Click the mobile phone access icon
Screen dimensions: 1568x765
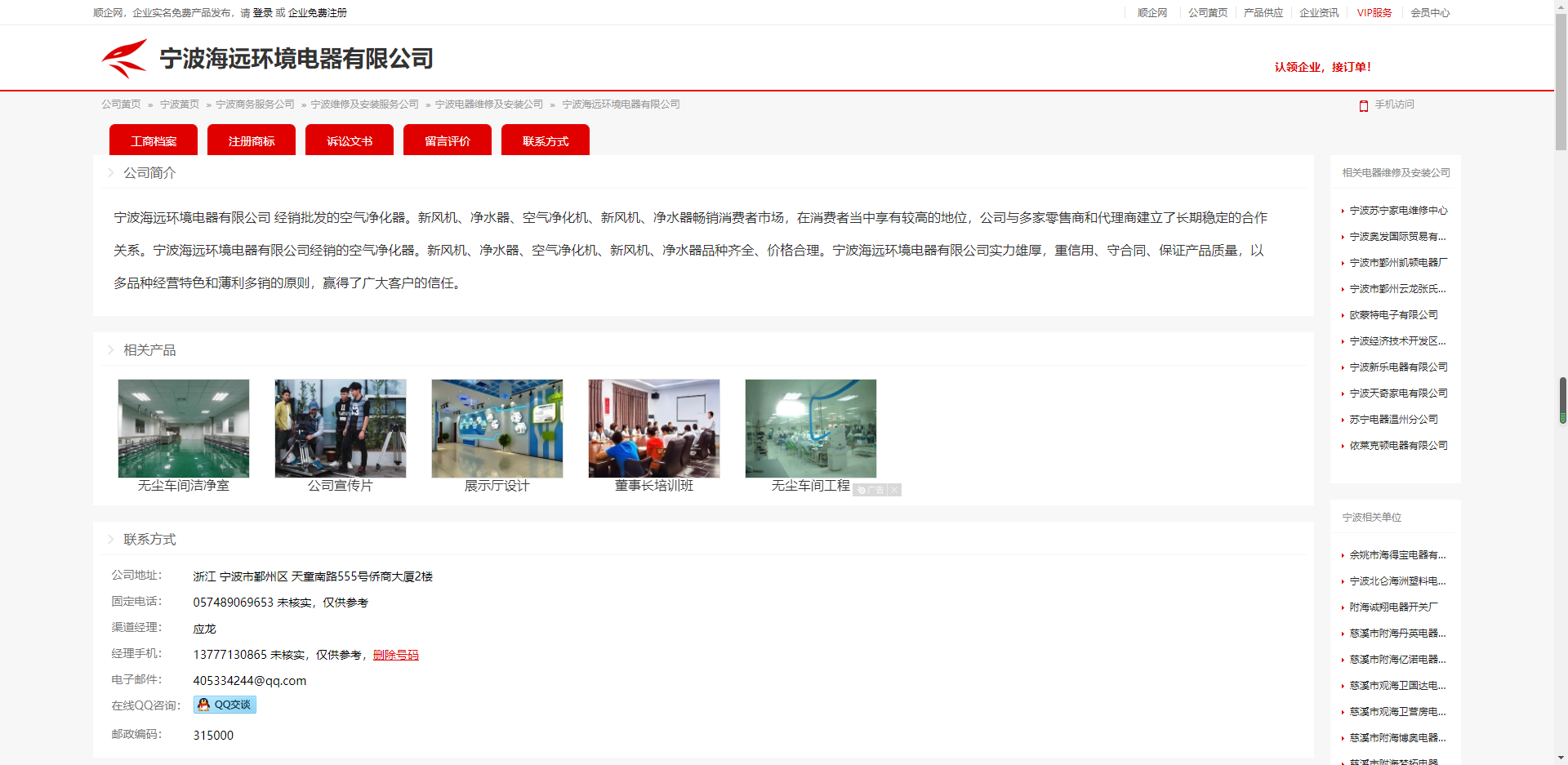coord(1363,105)
